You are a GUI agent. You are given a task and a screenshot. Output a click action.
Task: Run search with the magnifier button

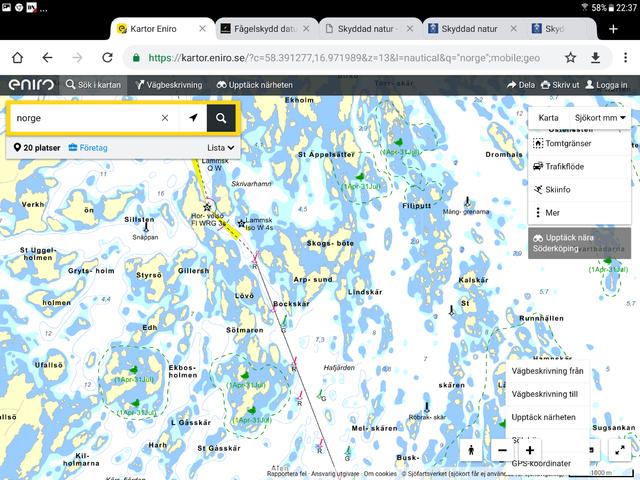pos(221,118)
